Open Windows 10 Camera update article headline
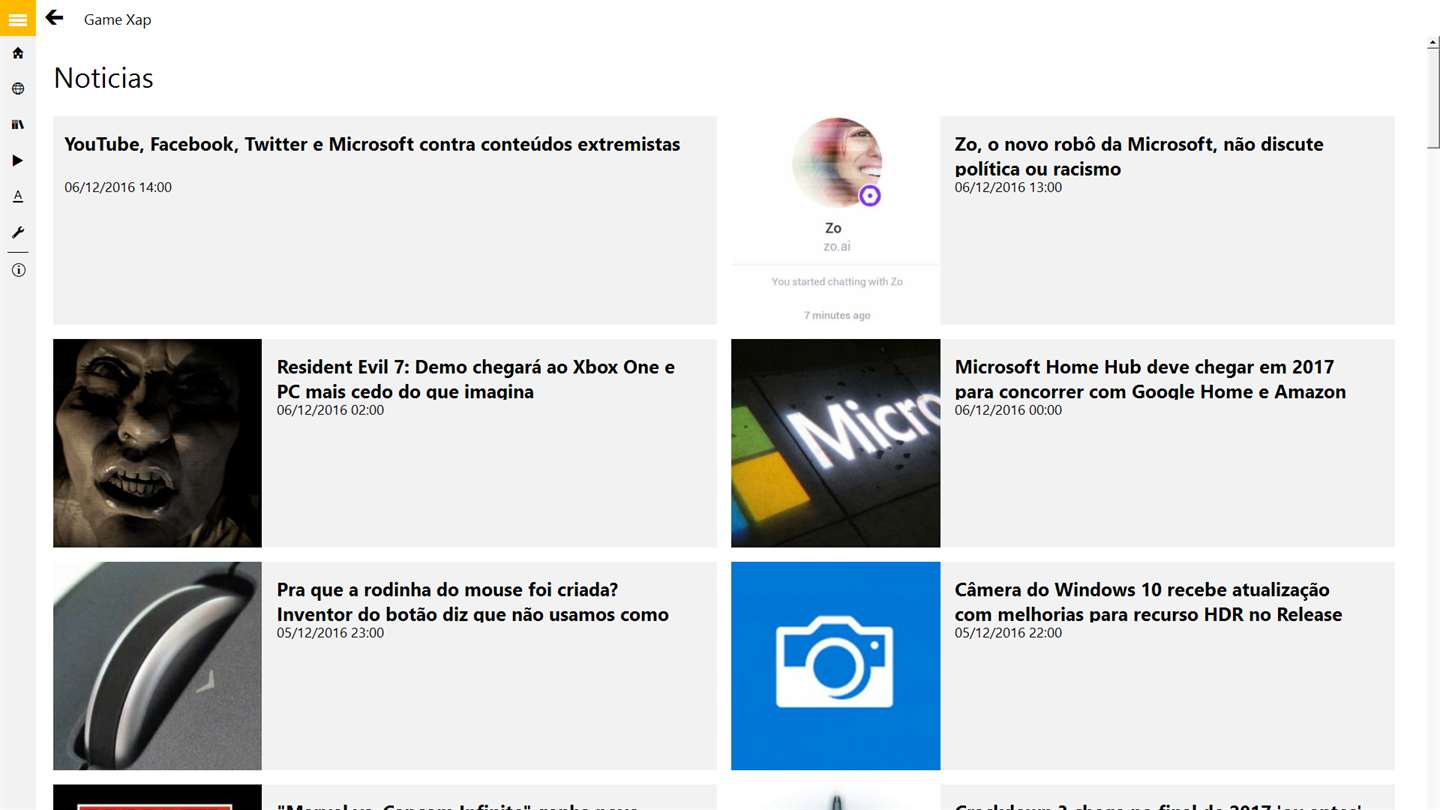The height and width of the screenshot is (810, 1440). click(1148, 602)
